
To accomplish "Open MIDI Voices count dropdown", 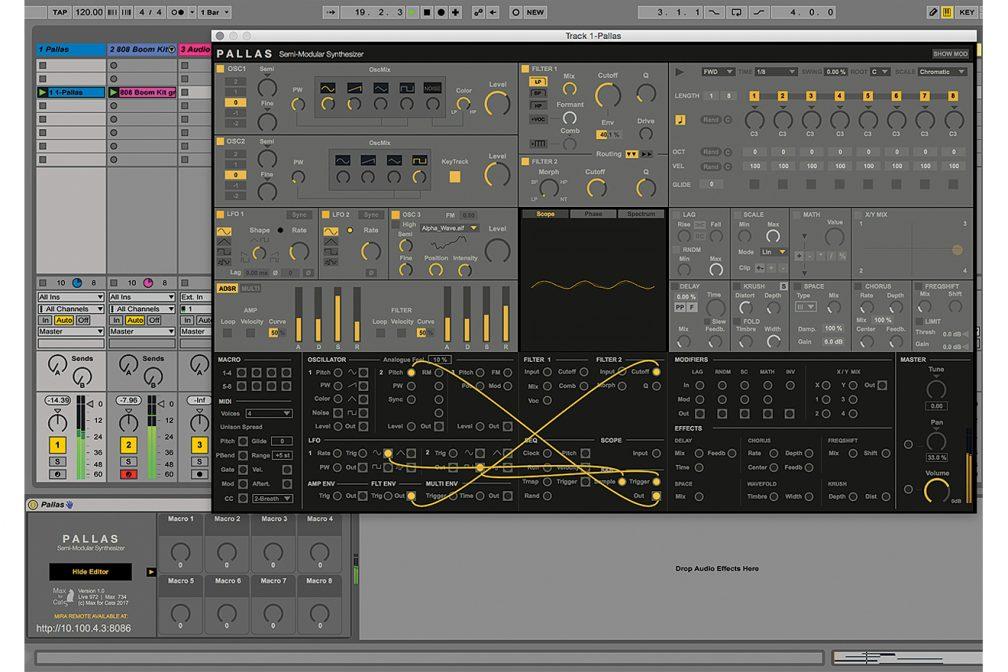I will click(x=269, y=413).
